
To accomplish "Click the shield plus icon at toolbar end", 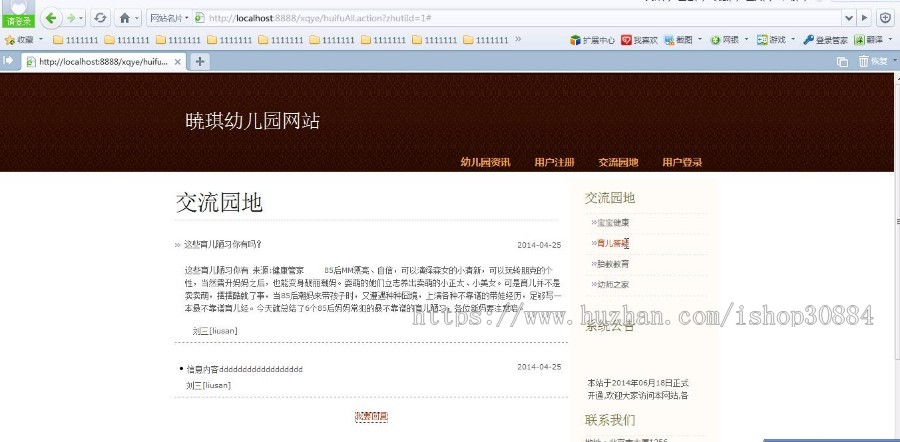I will pos(886,18).
